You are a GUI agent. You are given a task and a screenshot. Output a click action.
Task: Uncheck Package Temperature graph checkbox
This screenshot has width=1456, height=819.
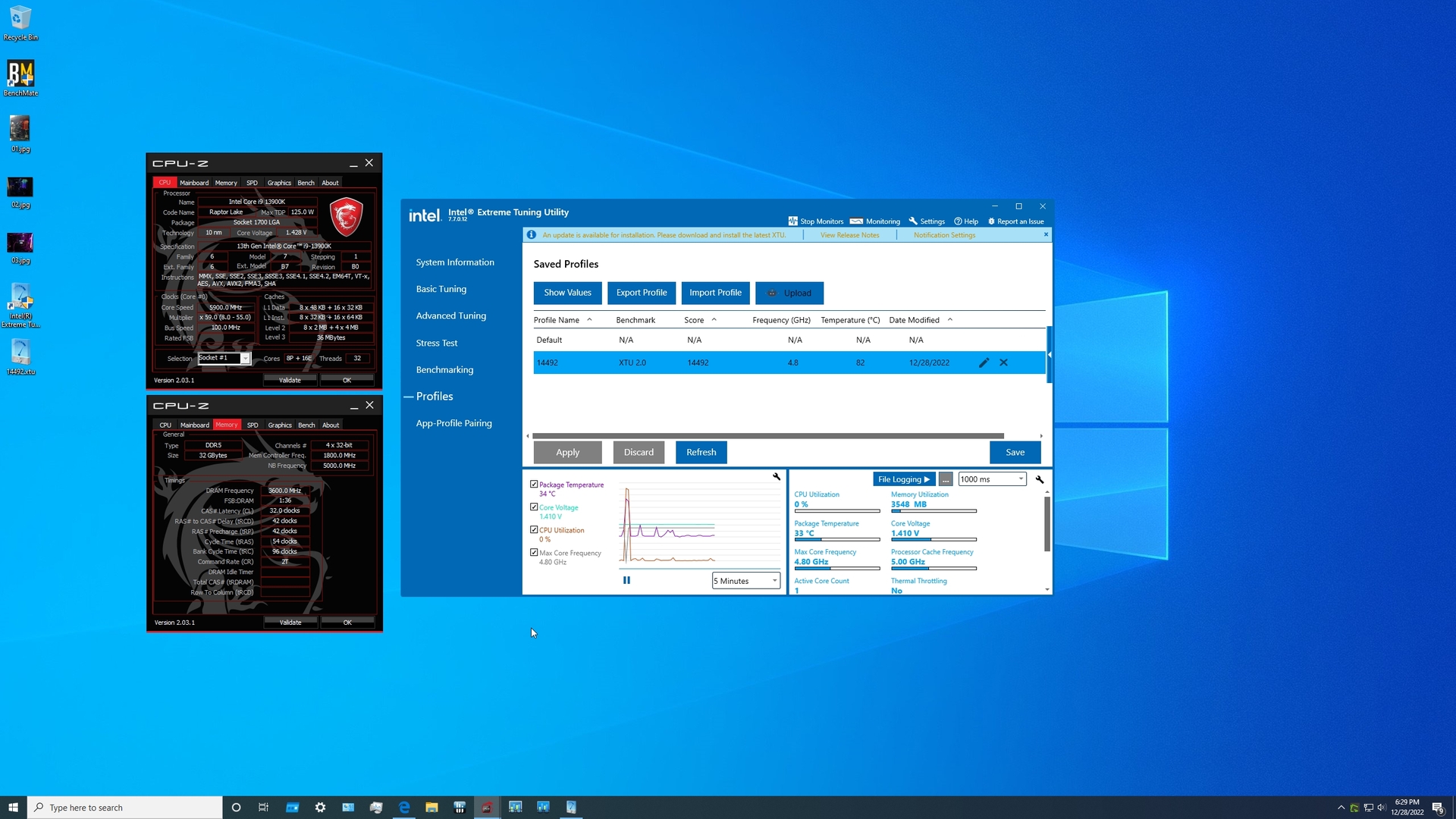(x=534, y=484)
